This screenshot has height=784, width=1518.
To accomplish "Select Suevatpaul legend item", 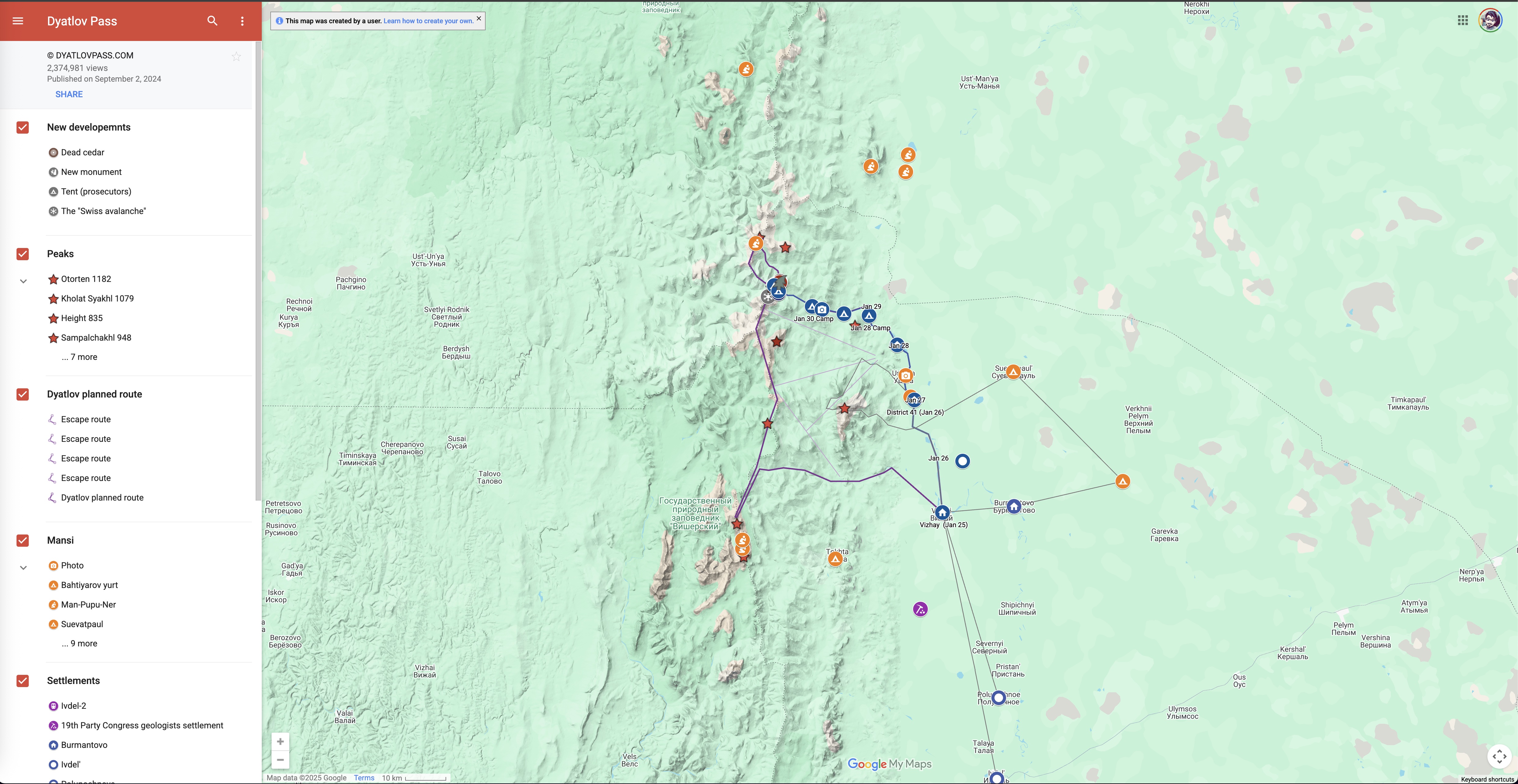I will point(82,624).
